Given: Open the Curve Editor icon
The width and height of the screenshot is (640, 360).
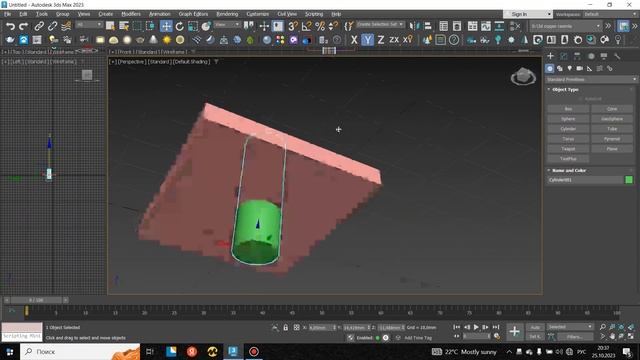Looking at the screenshot, I should pyautogui.click(x=486, y=26).
